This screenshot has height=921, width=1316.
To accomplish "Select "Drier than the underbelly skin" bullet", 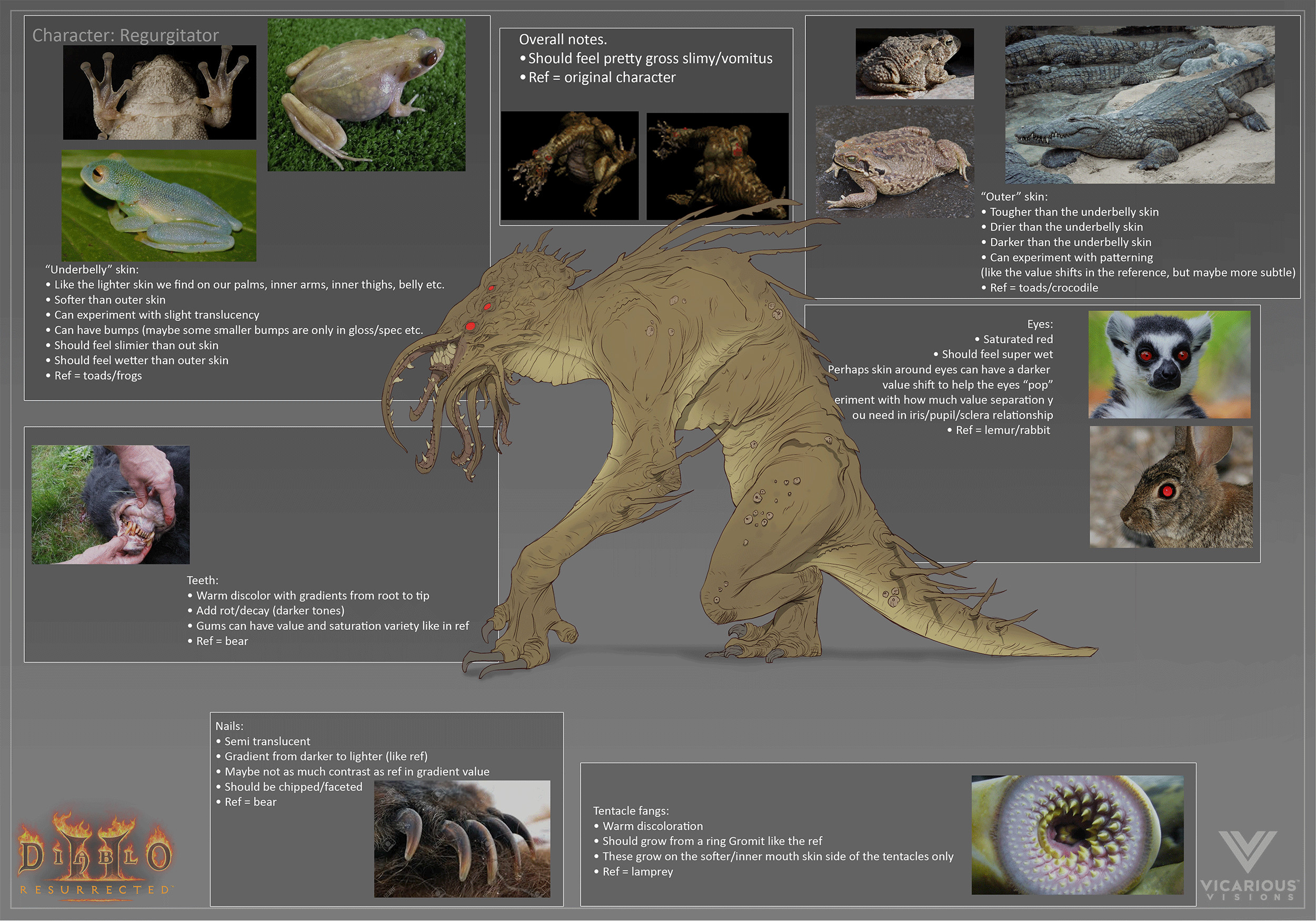I will (1062, 227).
